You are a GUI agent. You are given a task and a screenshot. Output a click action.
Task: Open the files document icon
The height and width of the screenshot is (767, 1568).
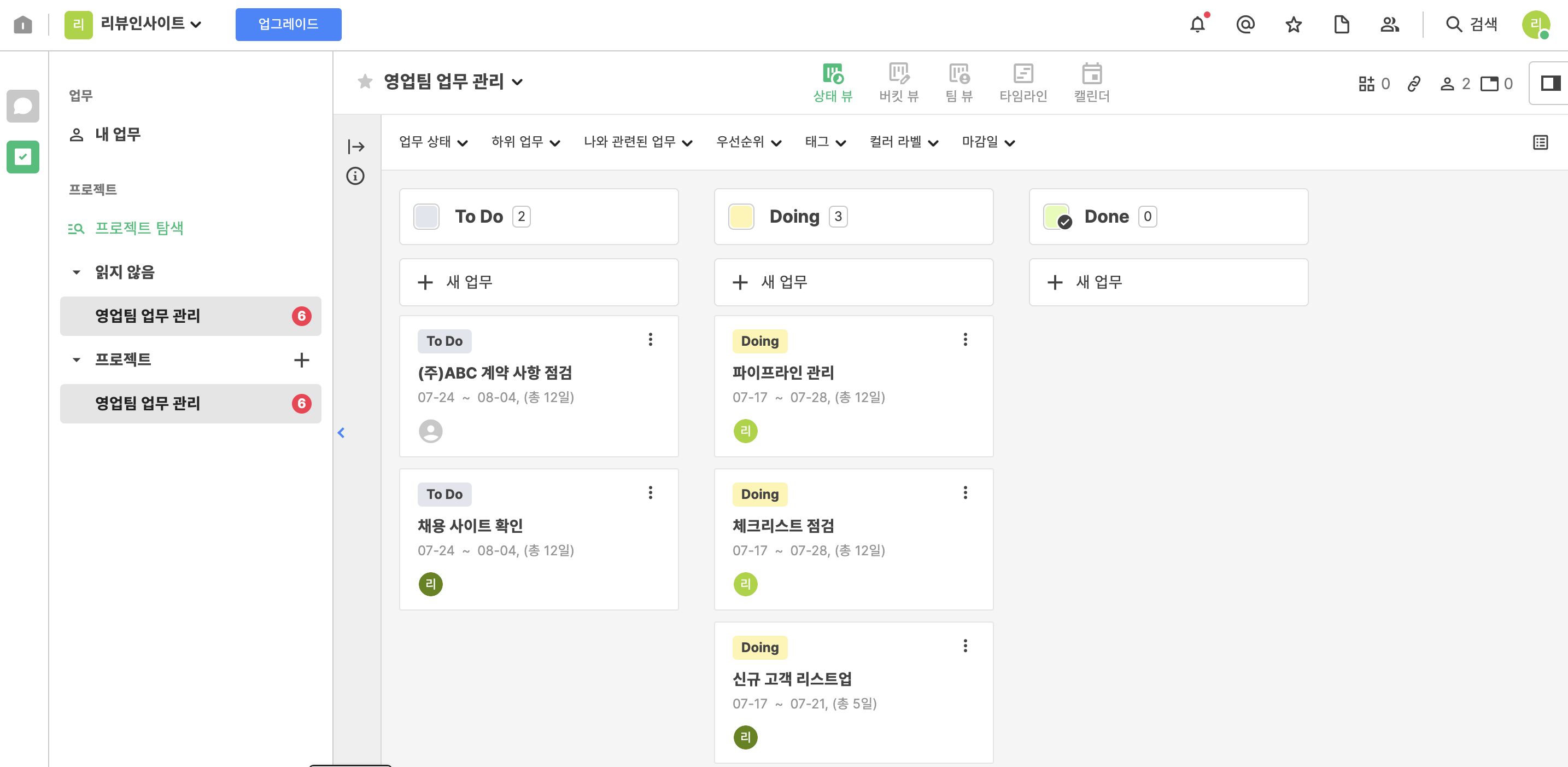coord(1341,25)
